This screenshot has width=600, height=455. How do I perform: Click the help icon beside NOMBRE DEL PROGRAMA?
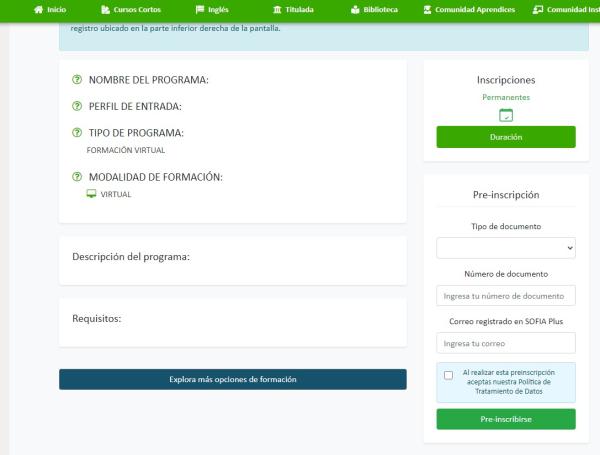(77, 79)
